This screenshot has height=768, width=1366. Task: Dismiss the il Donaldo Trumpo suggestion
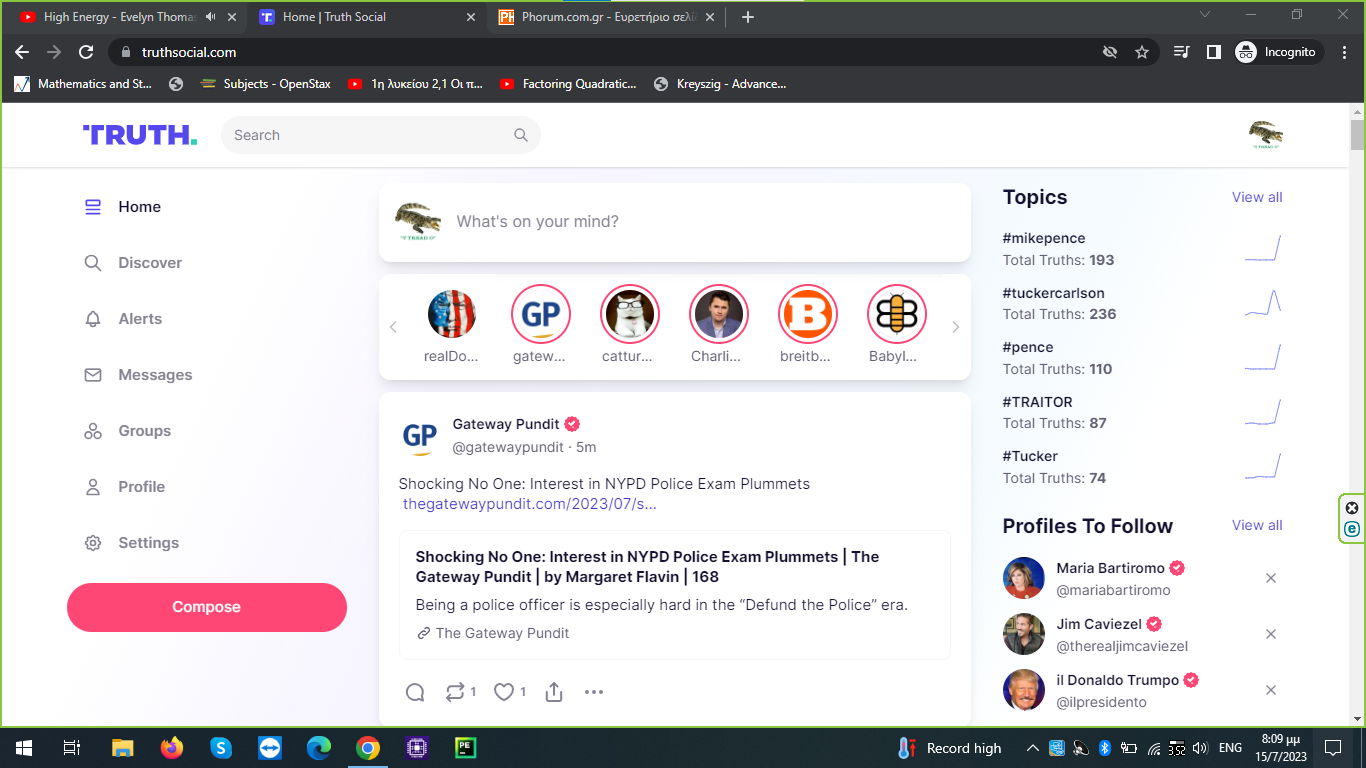(x=1271, y=690)
